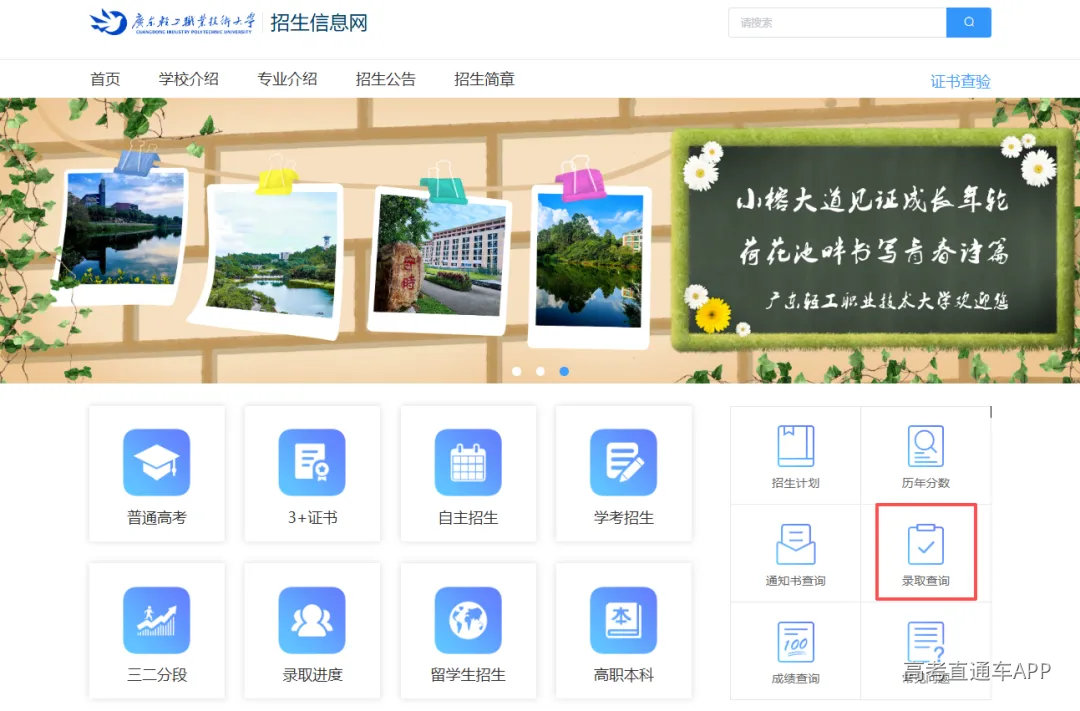Image resolution: width=1080 pixels, height=711 pixels.
Task: Click the 招生信息网 site title
Action: 319,23
